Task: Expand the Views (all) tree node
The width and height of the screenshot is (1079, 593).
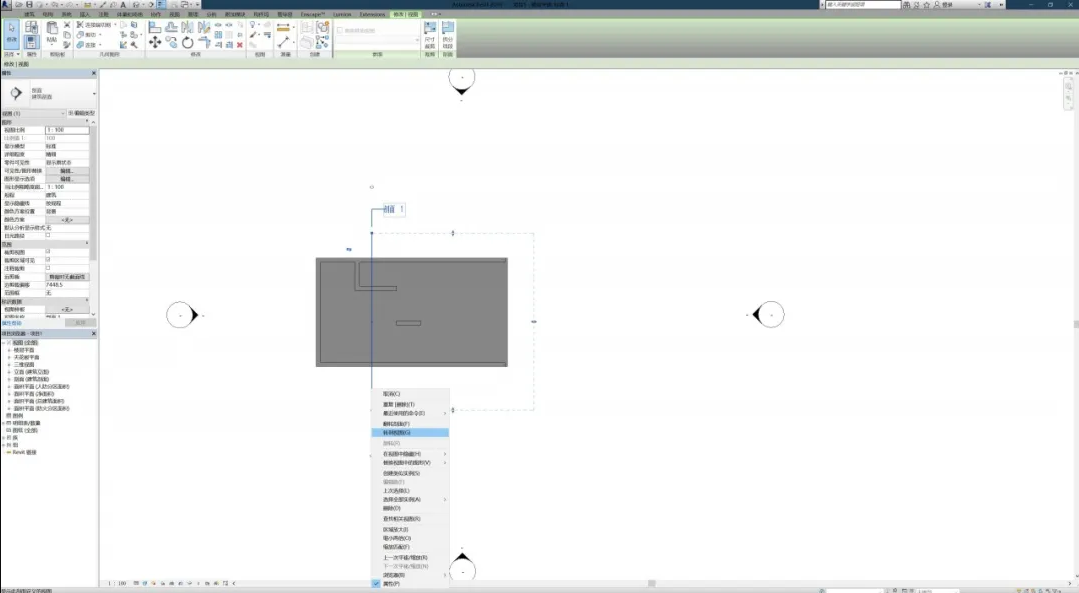Action: (4, 343)
